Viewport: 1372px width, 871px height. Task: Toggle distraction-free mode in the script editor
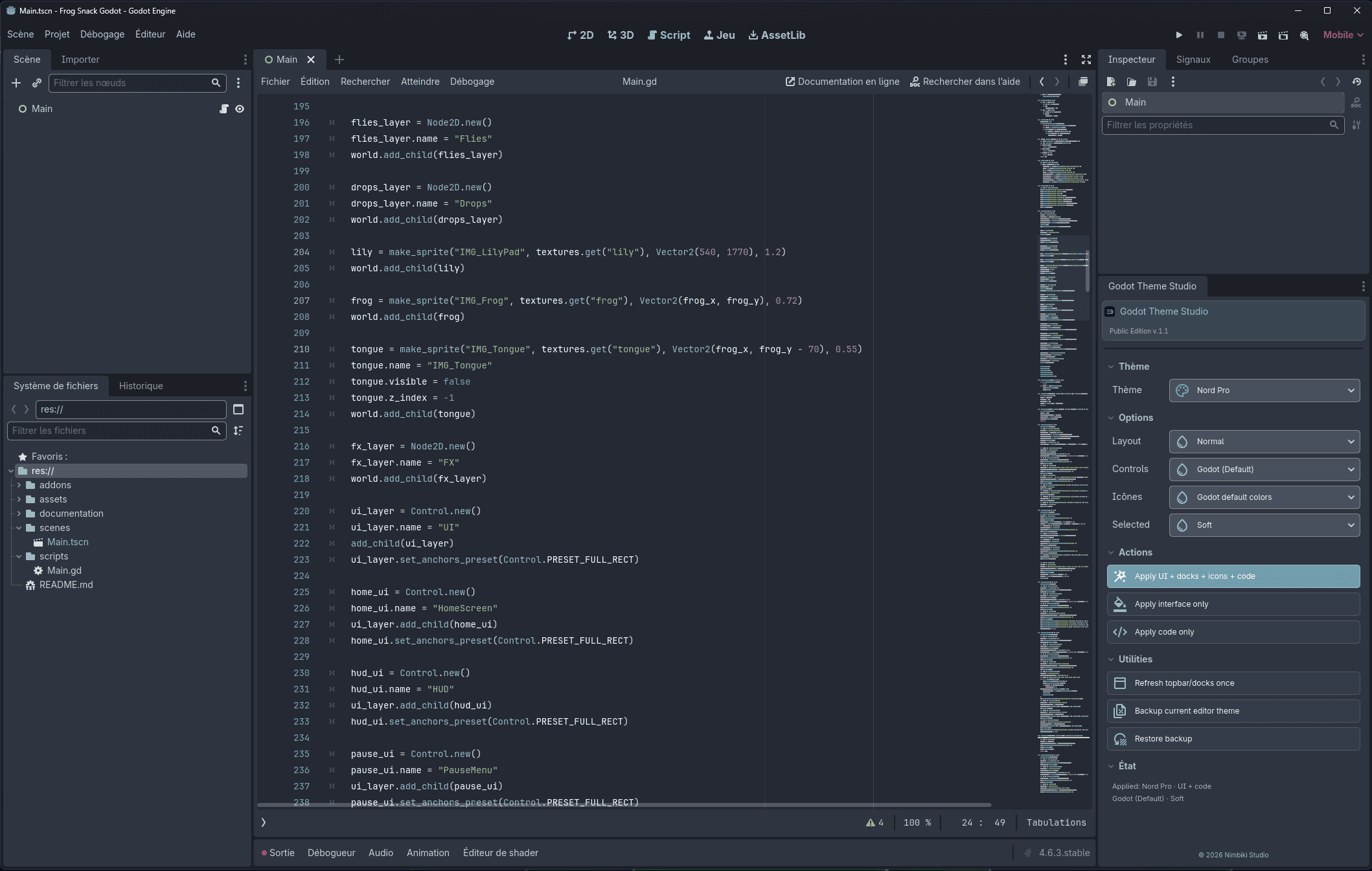1086,60
